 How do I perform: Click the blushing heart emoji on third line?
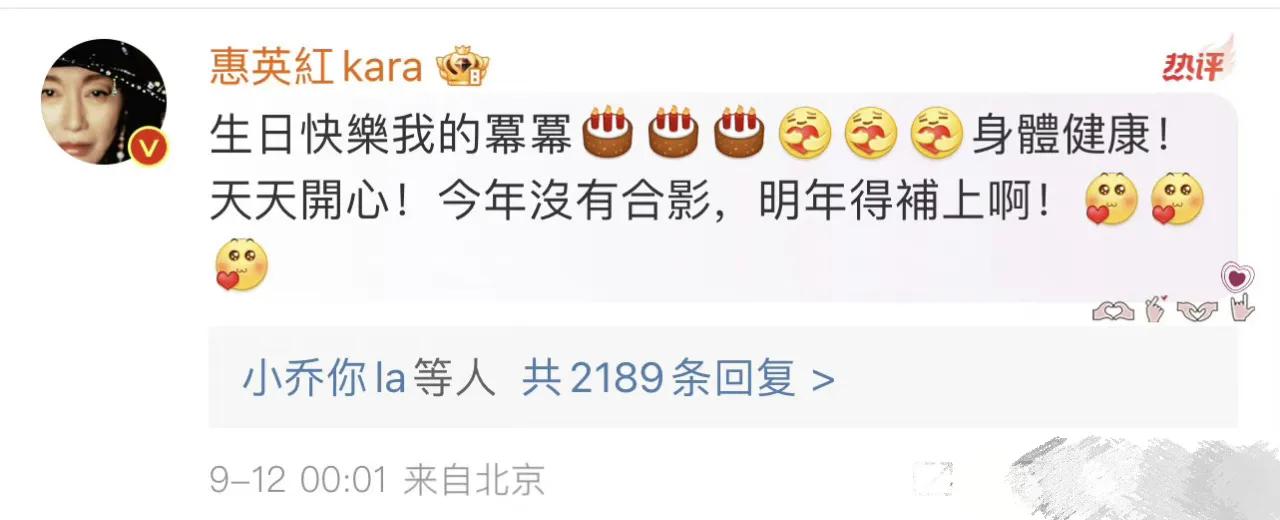click(x=241, y=265)
